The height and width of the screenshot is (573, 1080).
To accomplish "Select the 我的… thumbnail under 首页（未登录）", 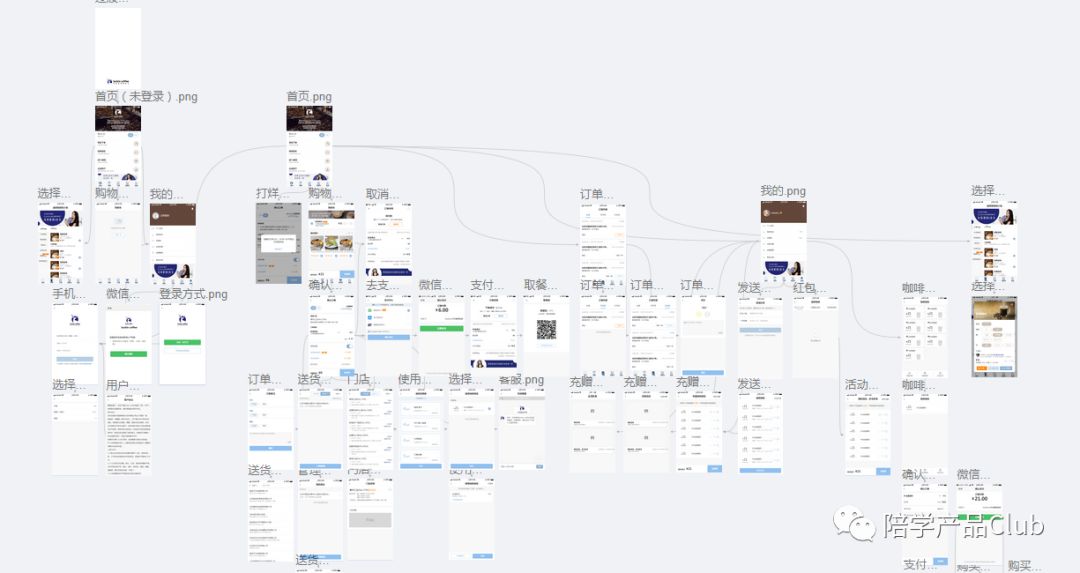I will tap(173, 243).
